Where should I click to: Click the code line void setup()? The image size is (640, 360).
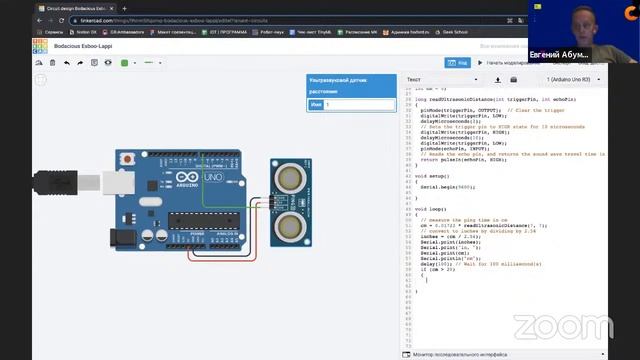point(432,176)
